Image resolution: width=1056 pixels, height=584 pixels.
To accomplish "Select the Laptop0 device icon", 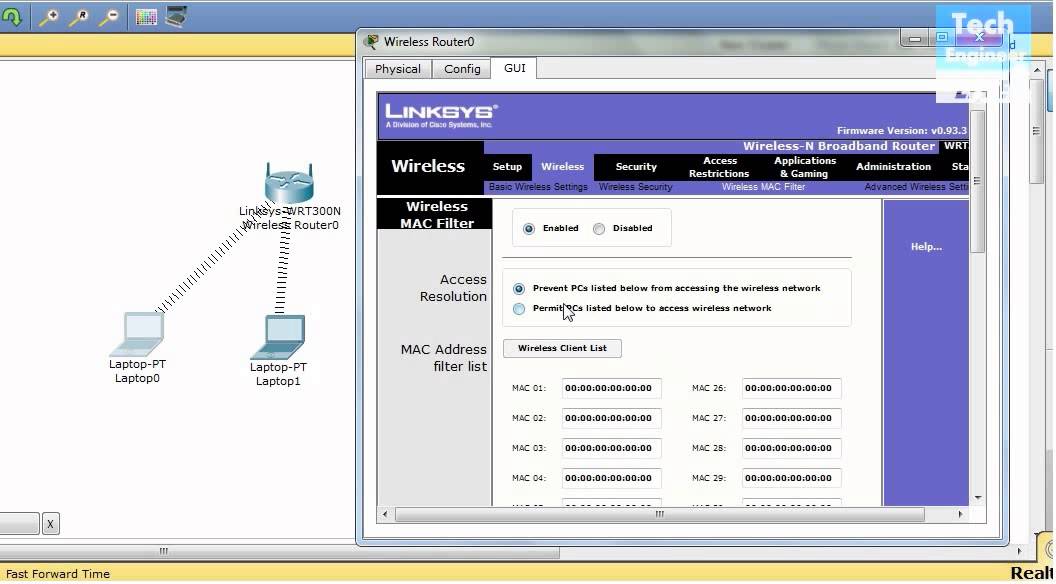I will [139, 333].
